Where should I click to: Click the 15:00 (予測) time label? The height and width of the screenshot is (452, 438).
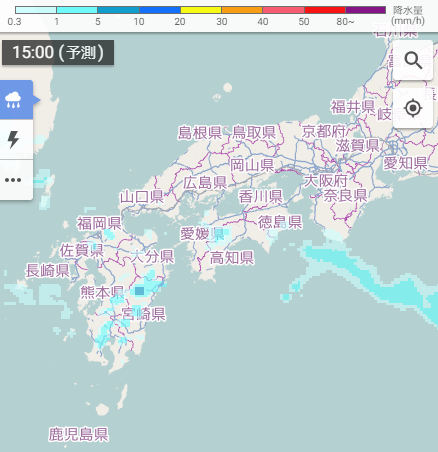coord(58,53)
